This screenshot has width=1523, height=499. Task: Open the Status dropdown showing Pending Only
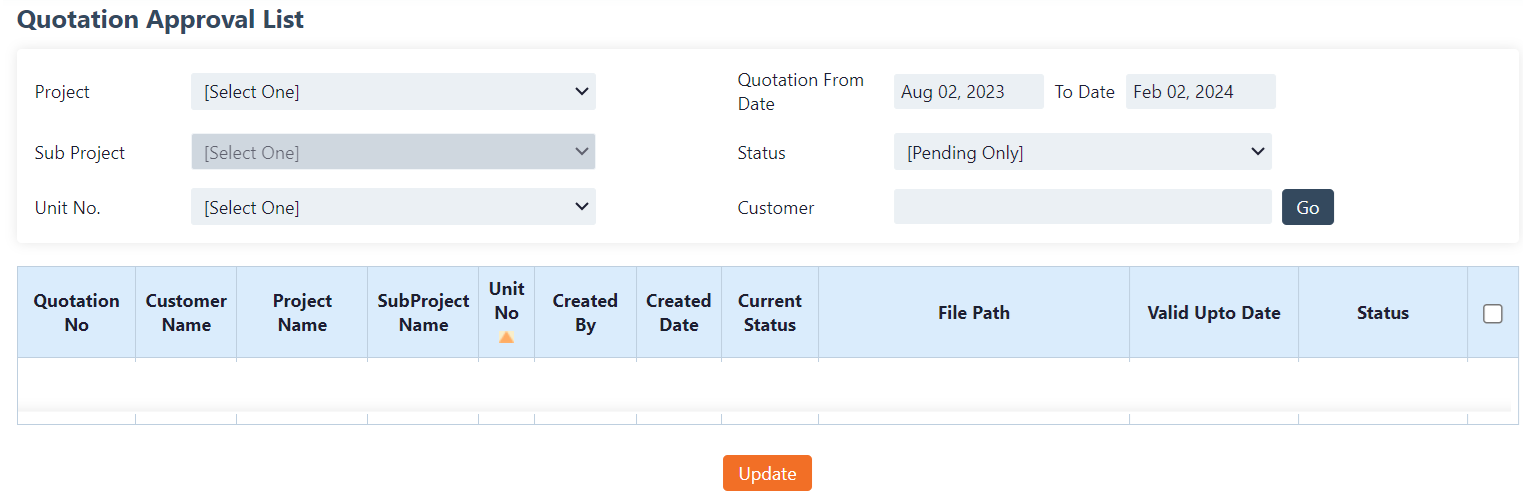click(1082, 153)
